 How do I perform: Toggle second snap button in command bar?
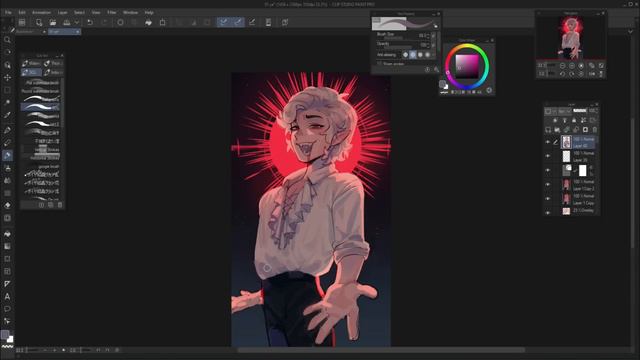pyautogui.click(x=238, y=22)
